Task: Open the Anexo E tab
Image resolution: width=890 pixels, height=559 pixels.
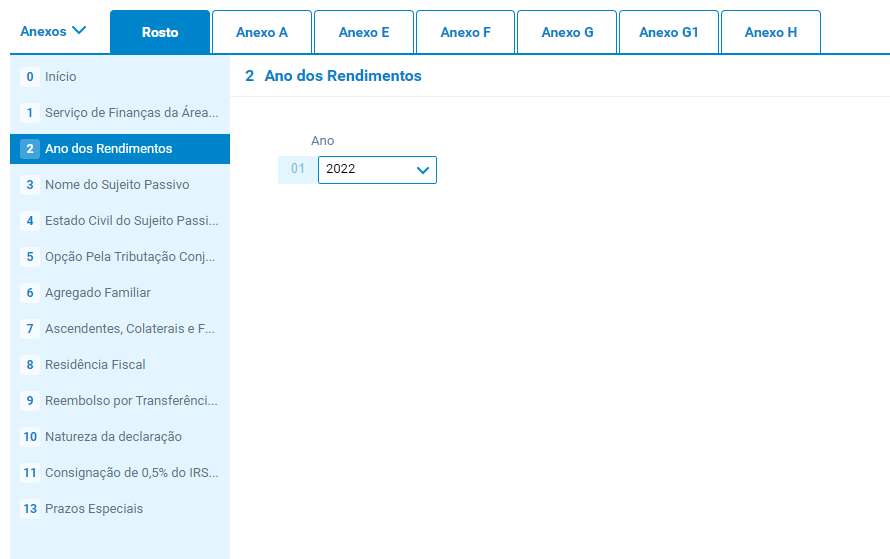Action: pyautogui.click(x=364, y=32)
